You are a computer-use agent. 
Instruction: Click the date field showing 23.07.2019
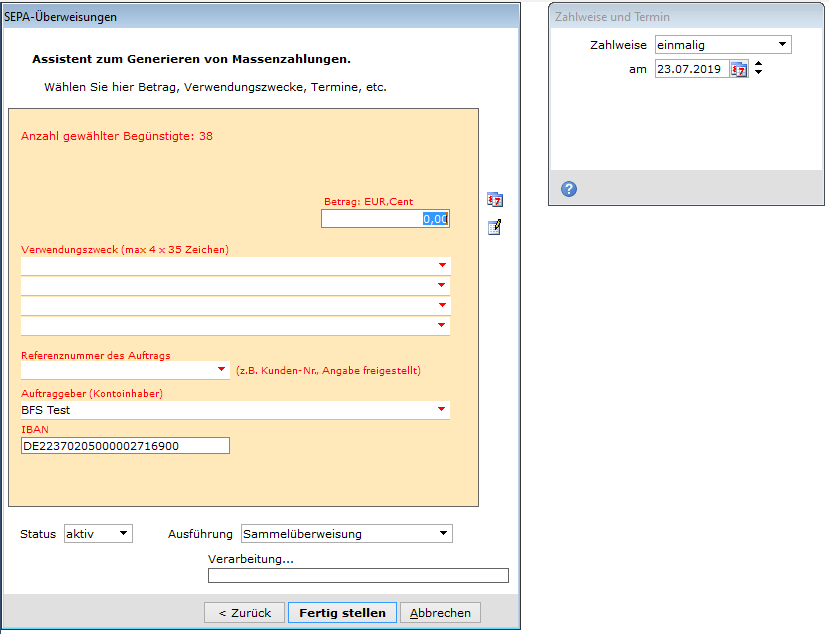tap(692, 69)
